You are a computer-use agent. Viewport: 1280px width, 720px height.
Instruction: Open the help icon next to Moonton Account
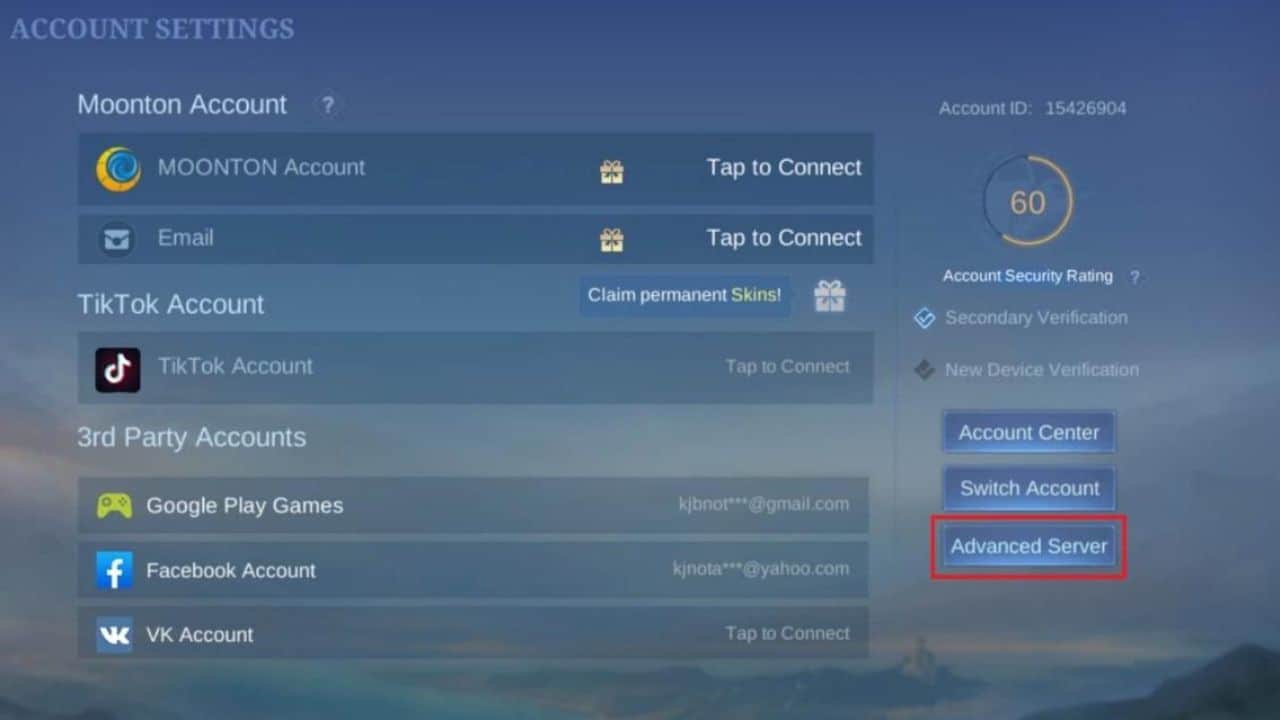point(327,104)
